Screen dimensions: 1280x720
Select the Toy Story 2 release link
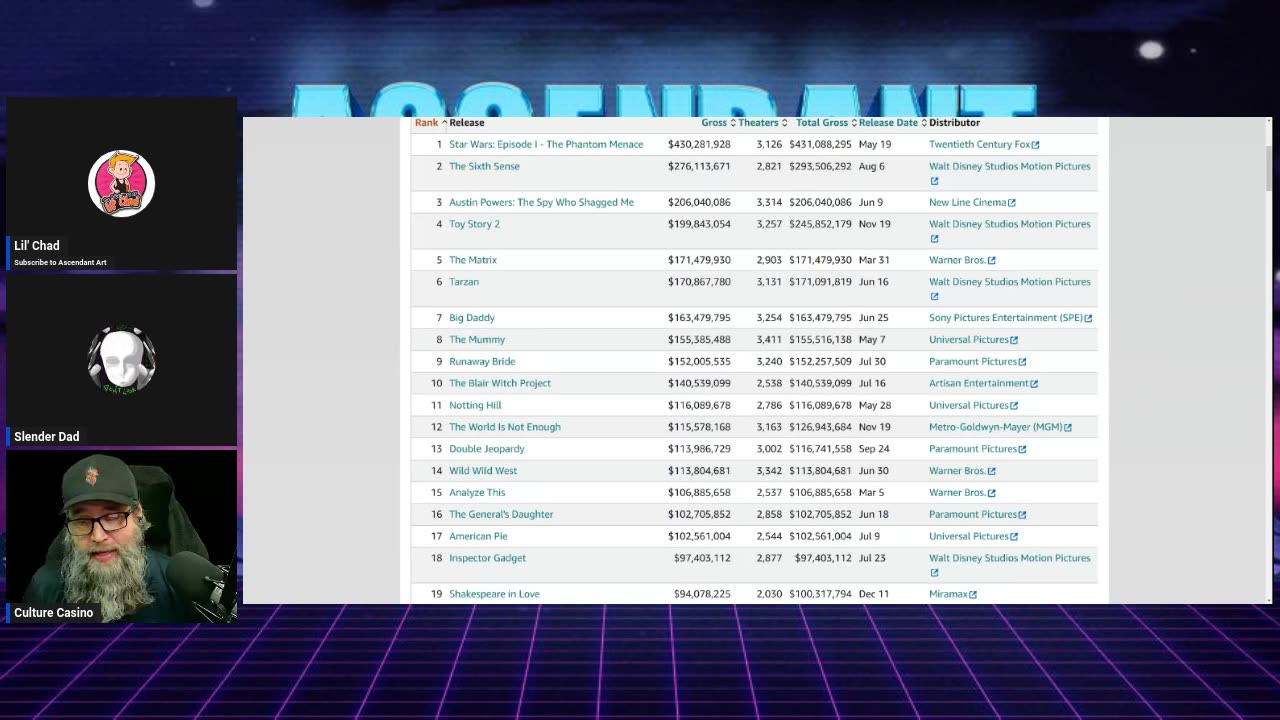point(474,225)
